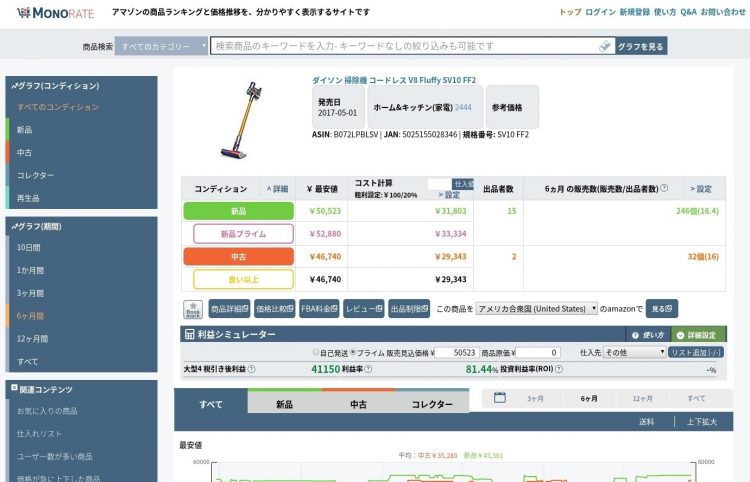Collapse the 関連コンテンツ sidebar section
750x482 pixels.
(x=14, y=388)
